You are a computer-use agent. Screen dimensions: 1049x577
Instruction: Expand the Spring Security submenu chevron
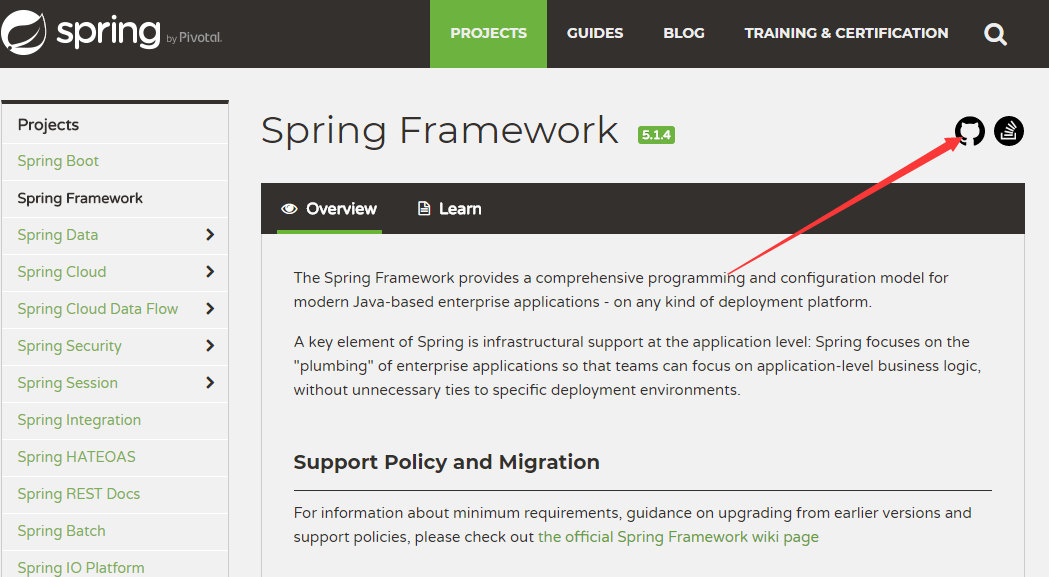pos(209,345)
